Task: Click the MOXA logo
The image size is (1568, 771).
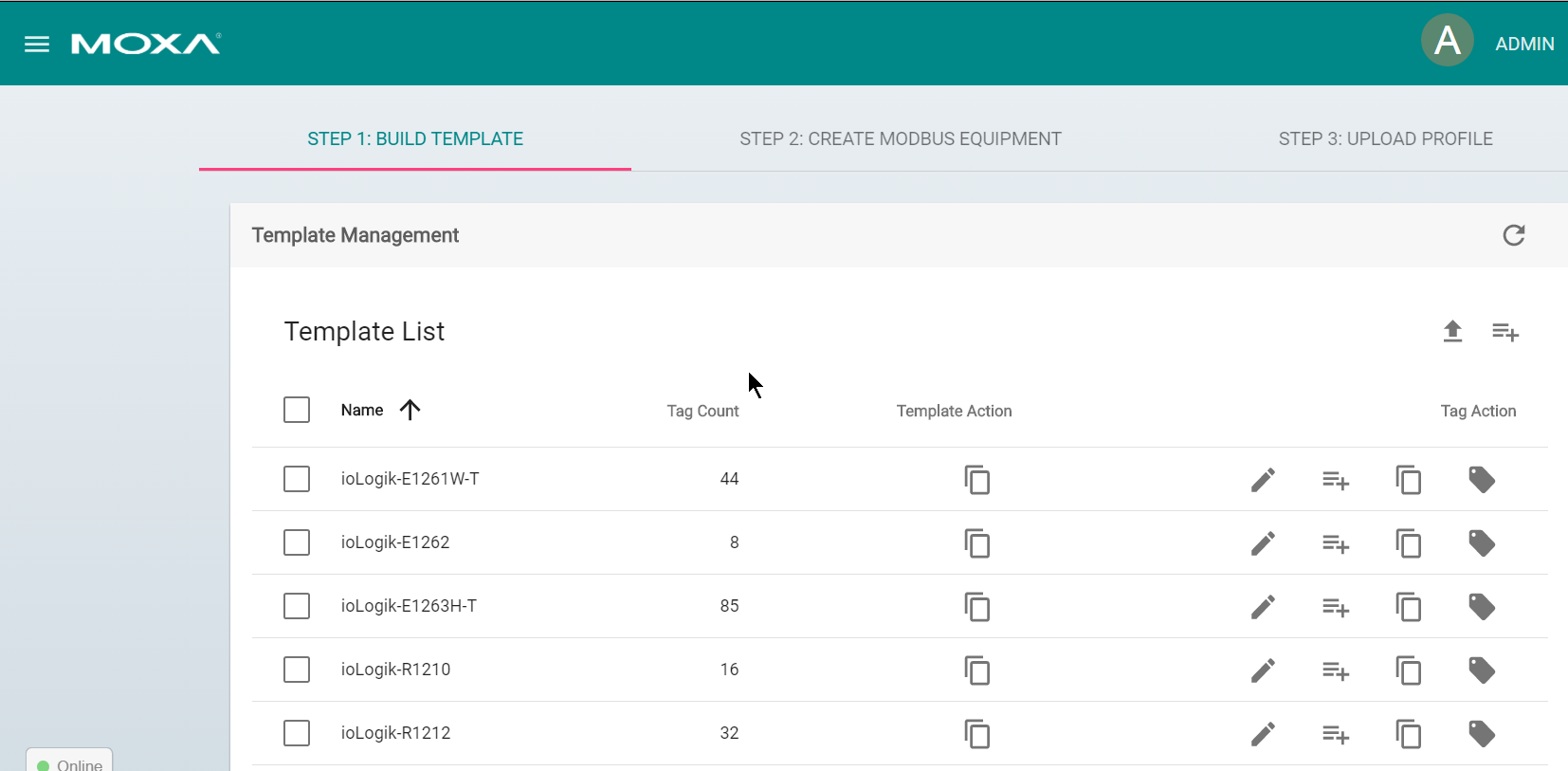Action: (146, 44)
